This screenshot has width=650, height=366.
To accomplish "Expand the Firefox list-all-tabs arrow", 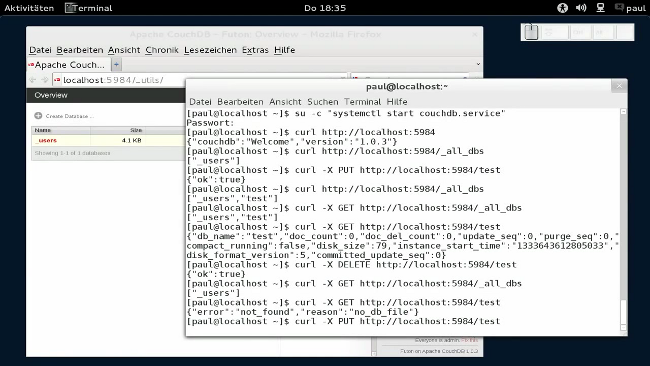I will 478,64.
